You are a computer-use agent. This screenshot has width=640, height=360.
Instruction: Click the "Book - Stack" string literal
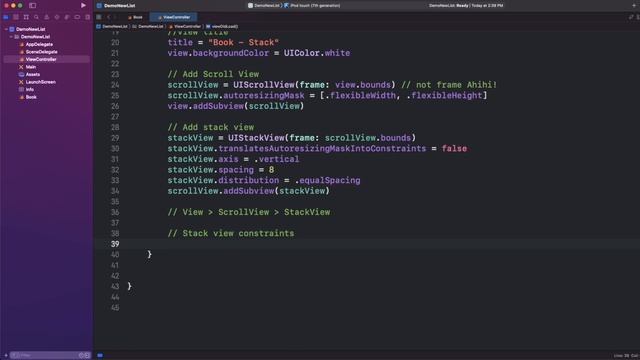243,42
